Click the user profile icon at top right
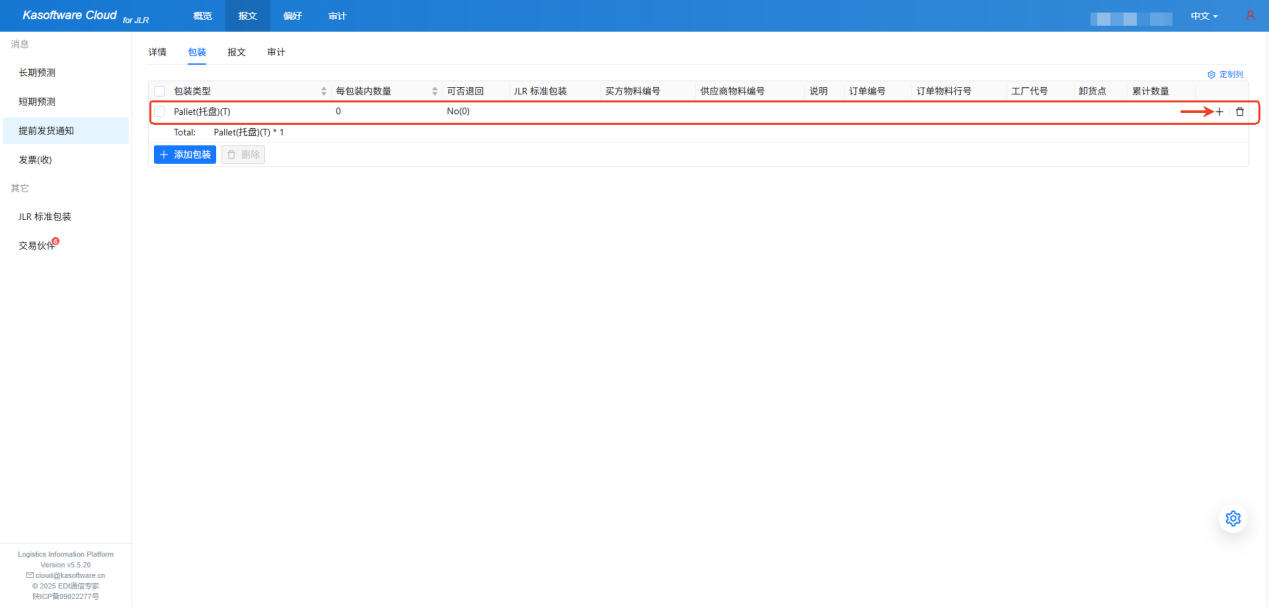 1250,16
